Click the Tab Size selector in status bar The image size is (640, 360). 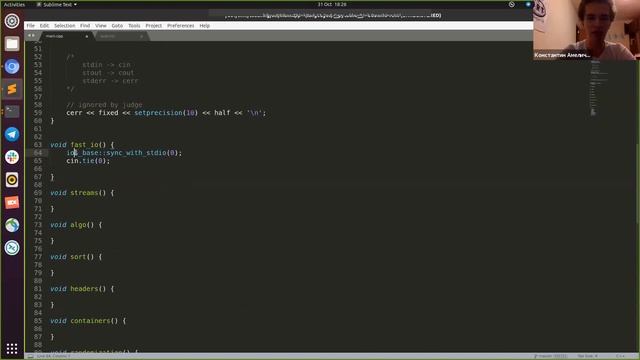pos(588,356)
